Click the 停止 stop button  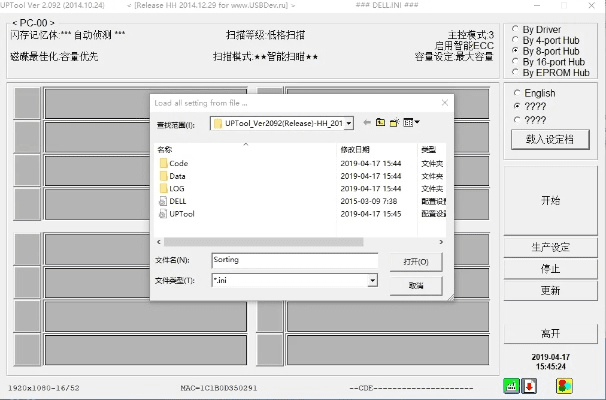(x=550, y=269)
